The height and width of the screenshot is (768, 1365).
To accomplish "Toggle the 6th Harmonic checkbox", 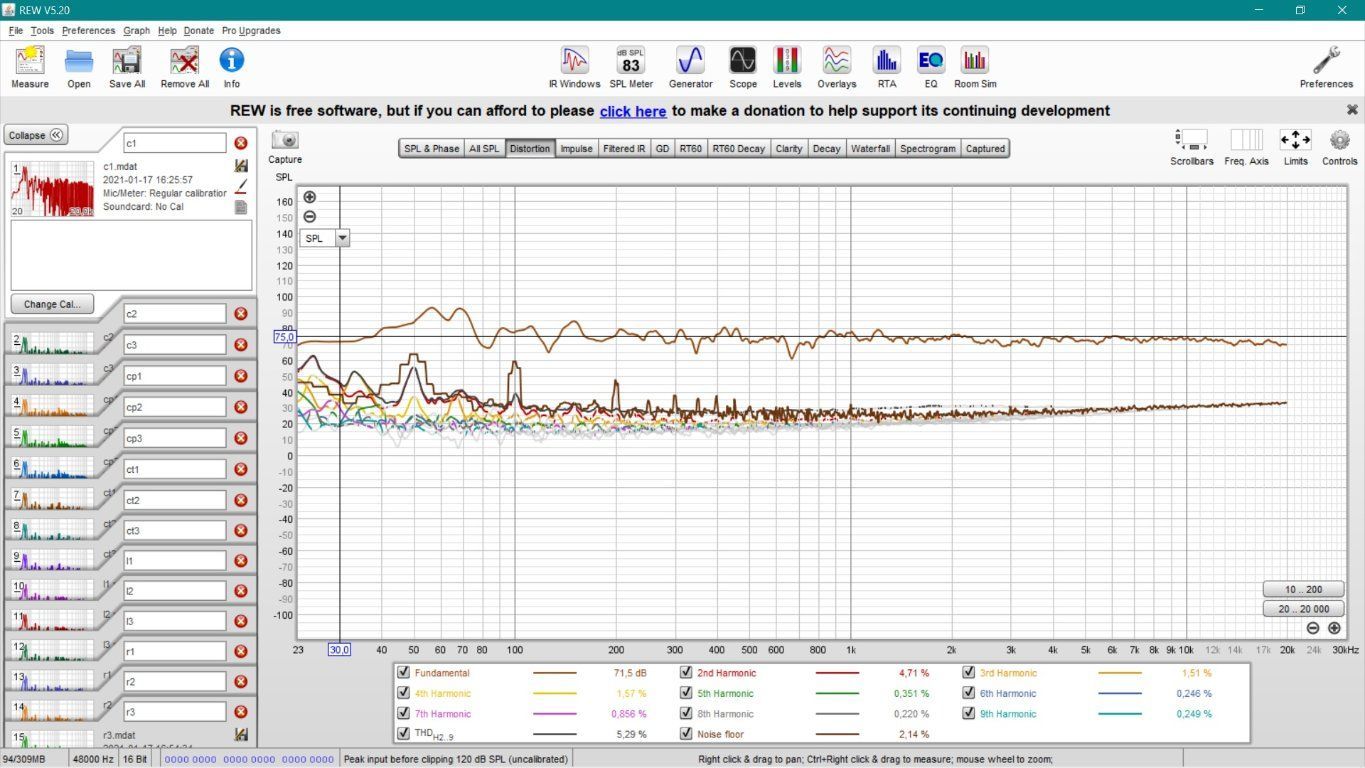I will [x=969, y=693].
